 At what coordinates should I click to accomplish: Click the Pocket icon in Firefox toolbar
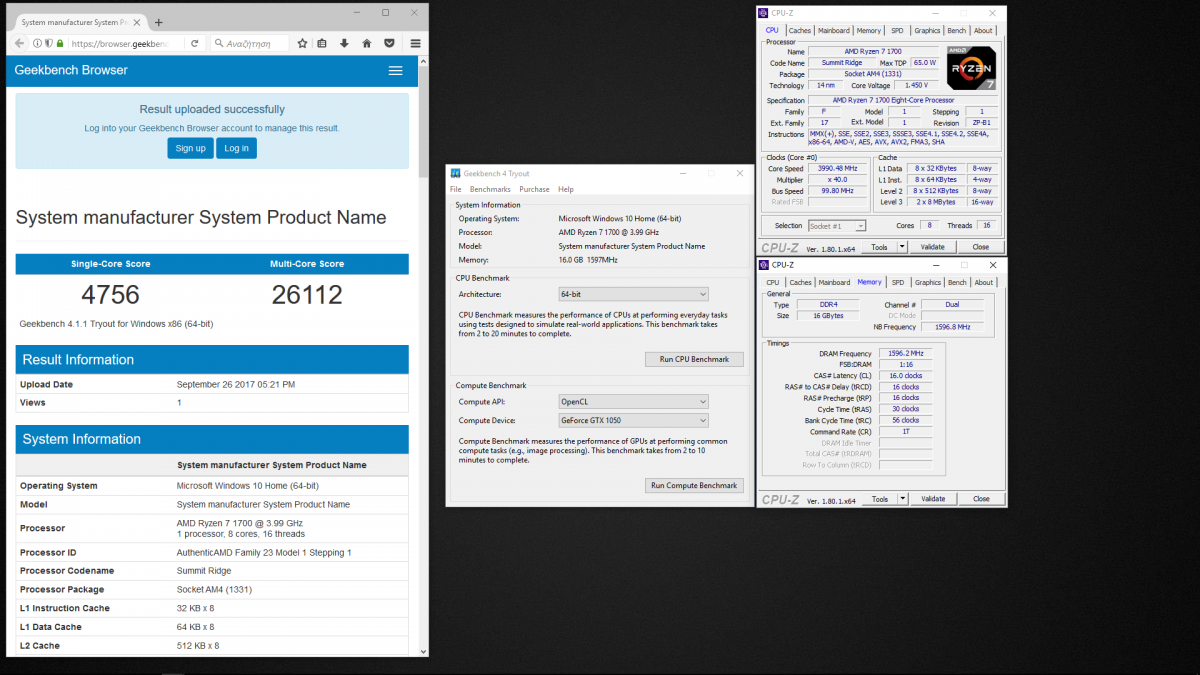pyautogui.click(x=389, y=43)
